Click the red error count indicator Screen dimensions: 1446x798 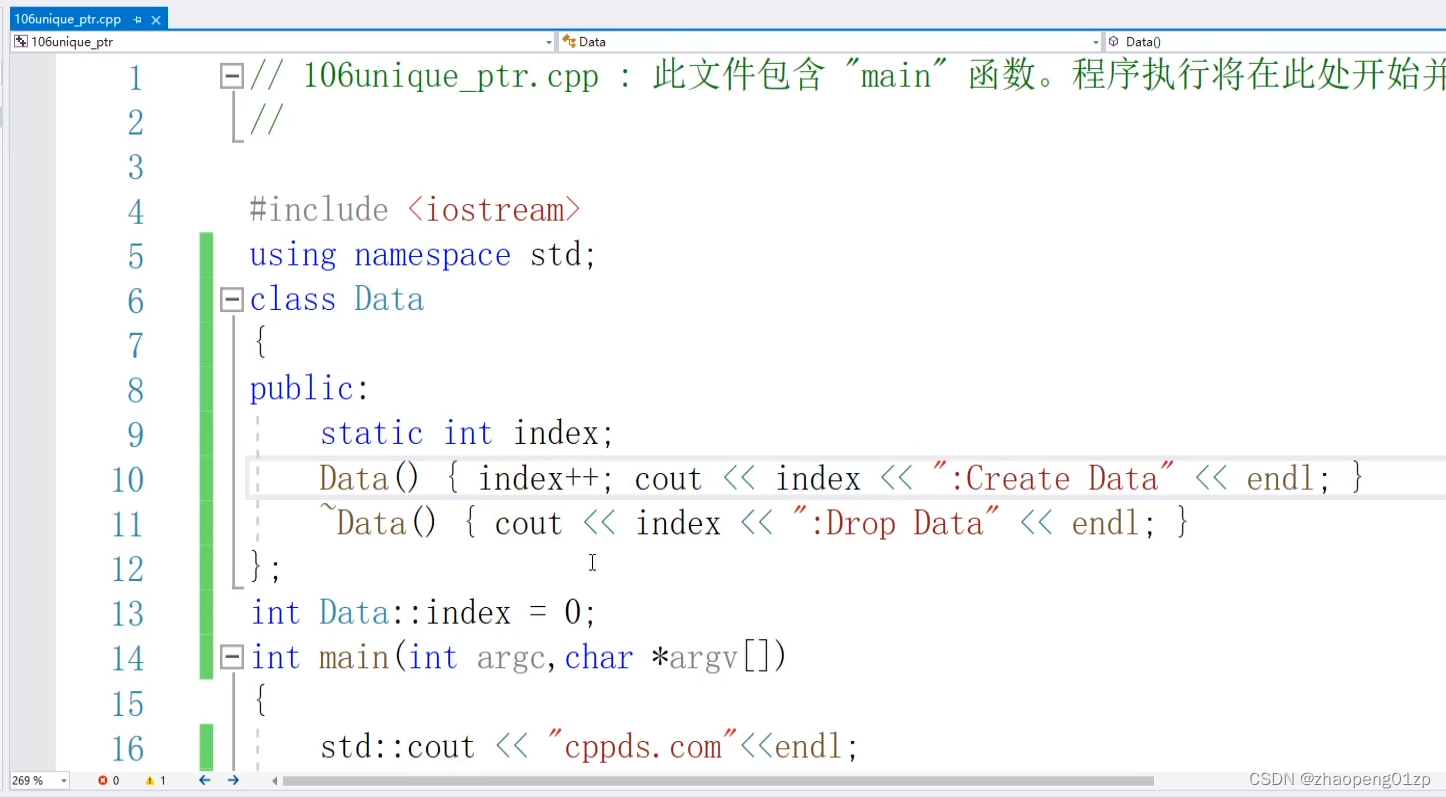pyautogui.click(x=109, y=780)
